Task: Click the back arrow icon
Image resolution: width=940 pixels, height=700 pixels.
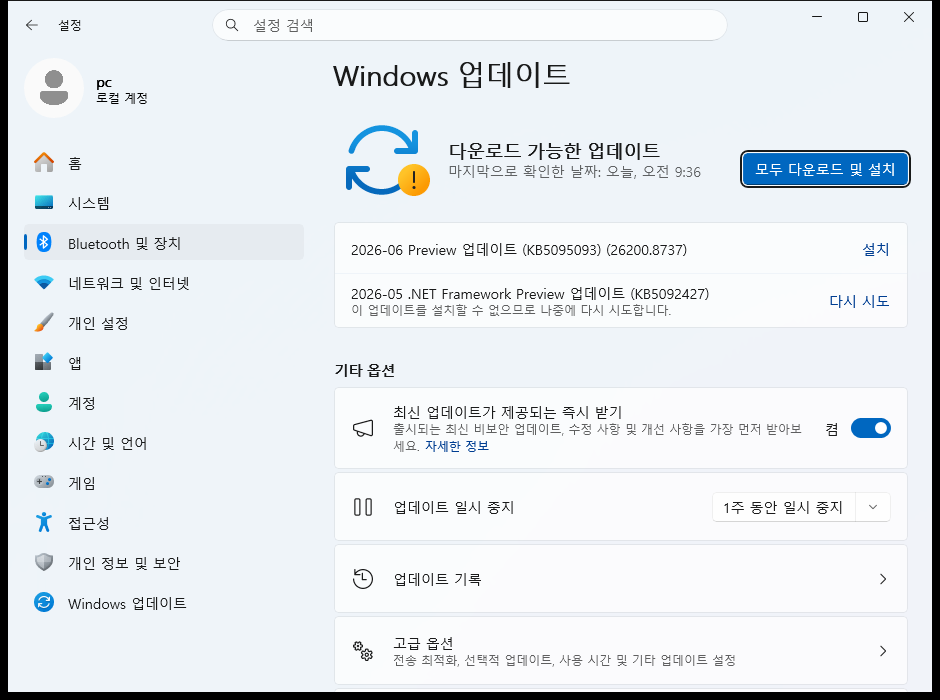Action: point(32,25)
